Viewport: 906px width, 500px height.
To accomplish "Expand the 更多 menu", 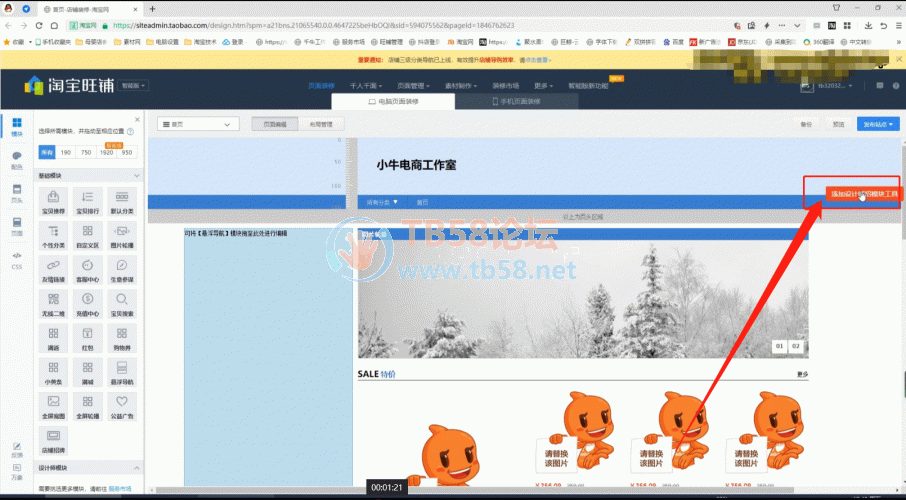I will pos(543,86).
